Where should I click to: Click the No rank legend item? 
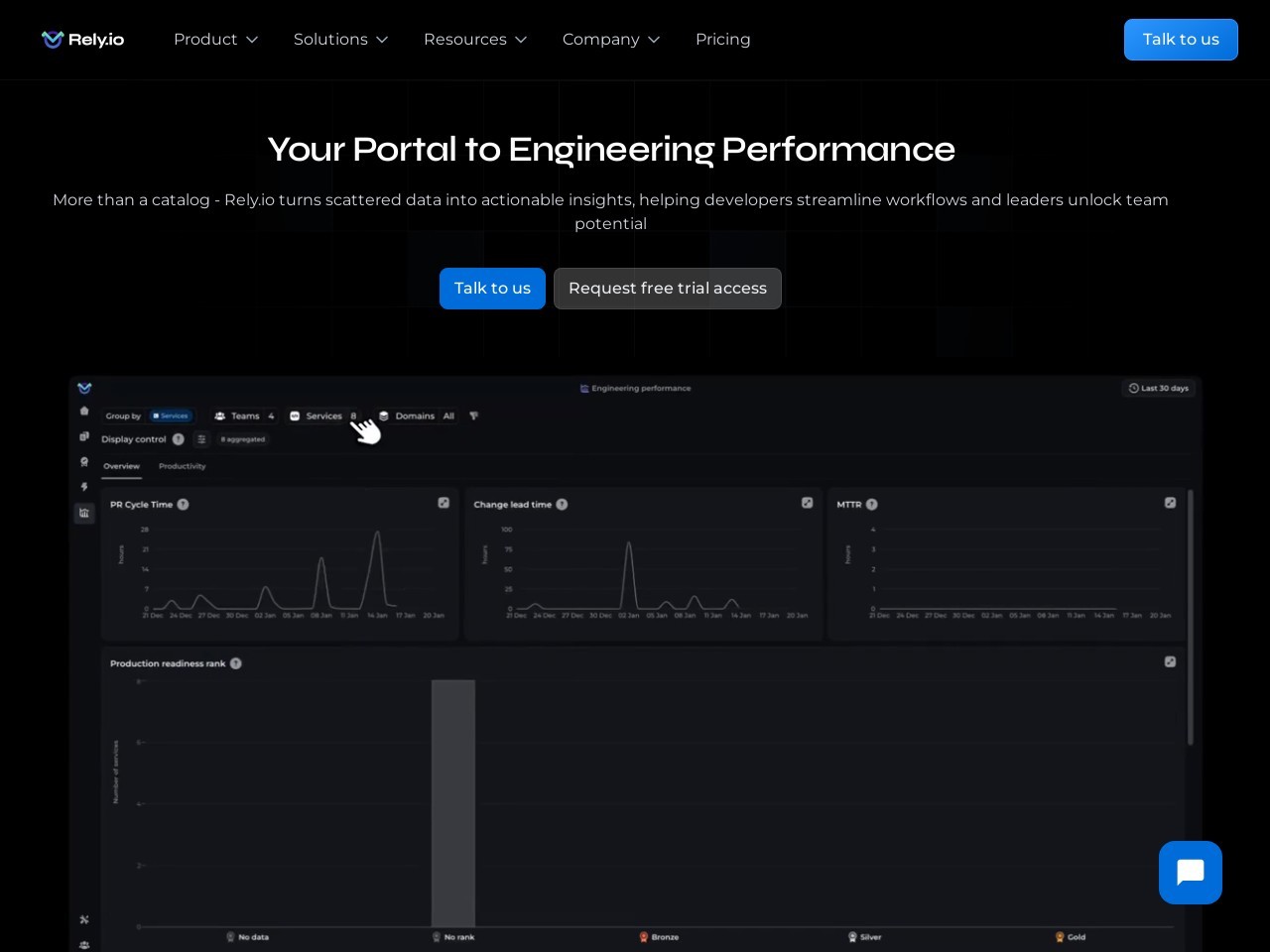453,937
